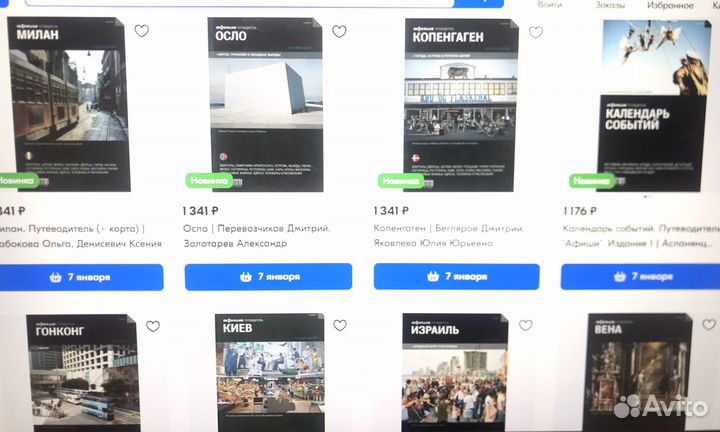The image size is (720, 432).
Task: Click the Войти login link
Action: [549, 5]
